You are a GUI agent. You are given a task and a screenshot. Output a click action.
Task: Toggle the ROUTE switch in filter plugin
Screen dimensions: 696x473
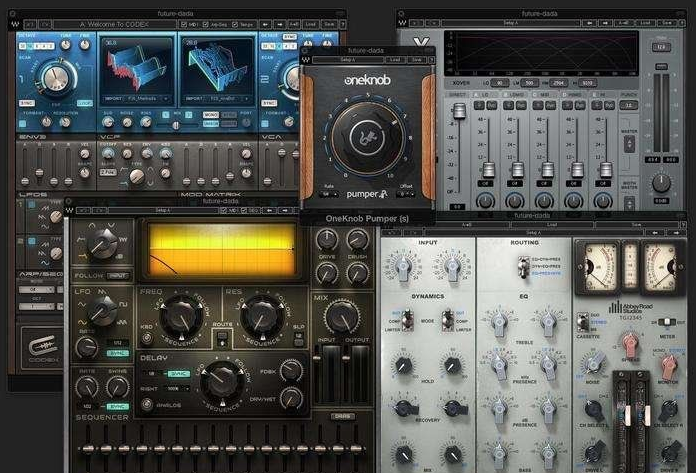(222, 339)
